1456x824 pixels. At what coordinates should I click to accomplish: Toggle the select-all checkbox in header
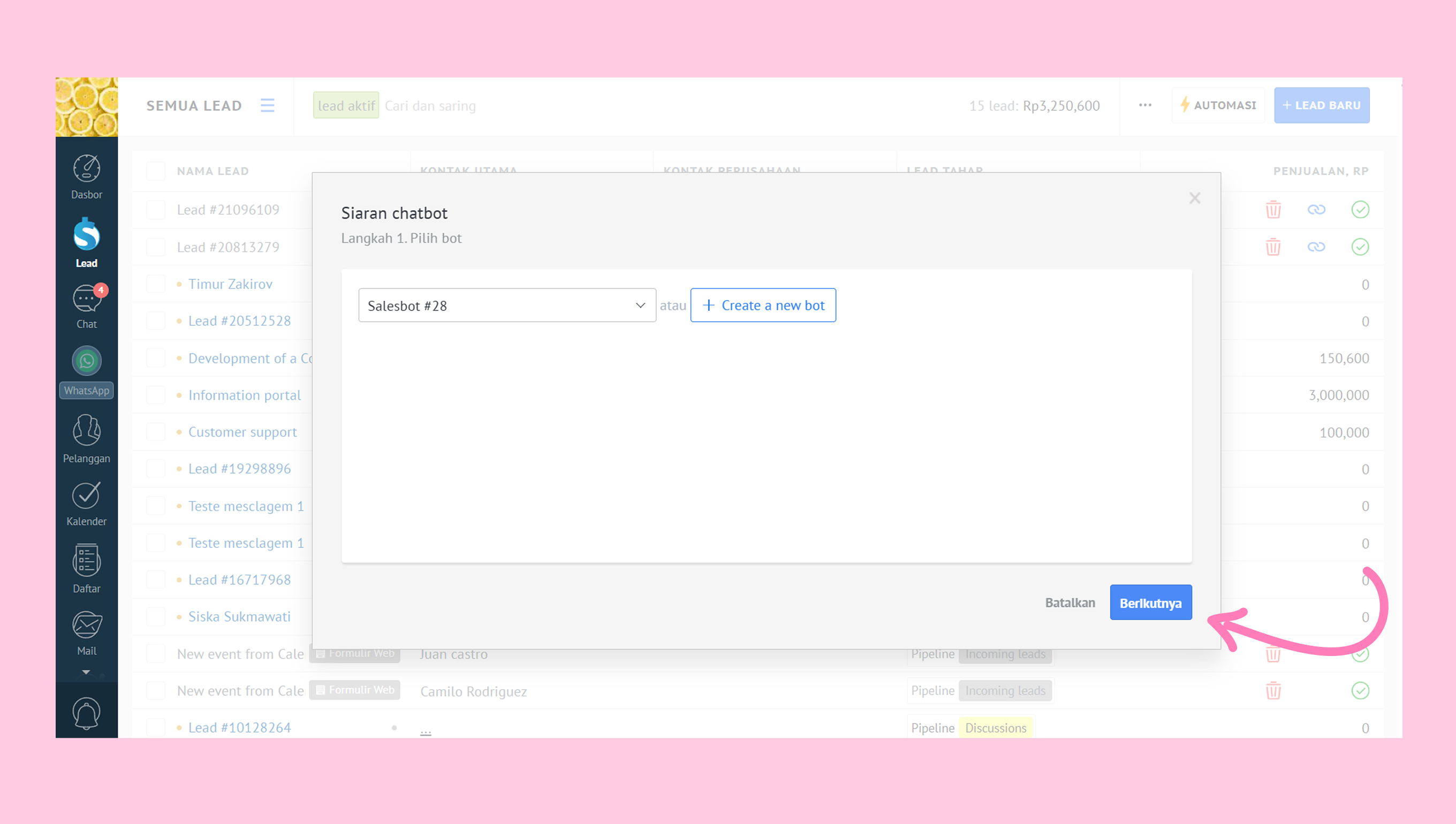click(155, 171)
